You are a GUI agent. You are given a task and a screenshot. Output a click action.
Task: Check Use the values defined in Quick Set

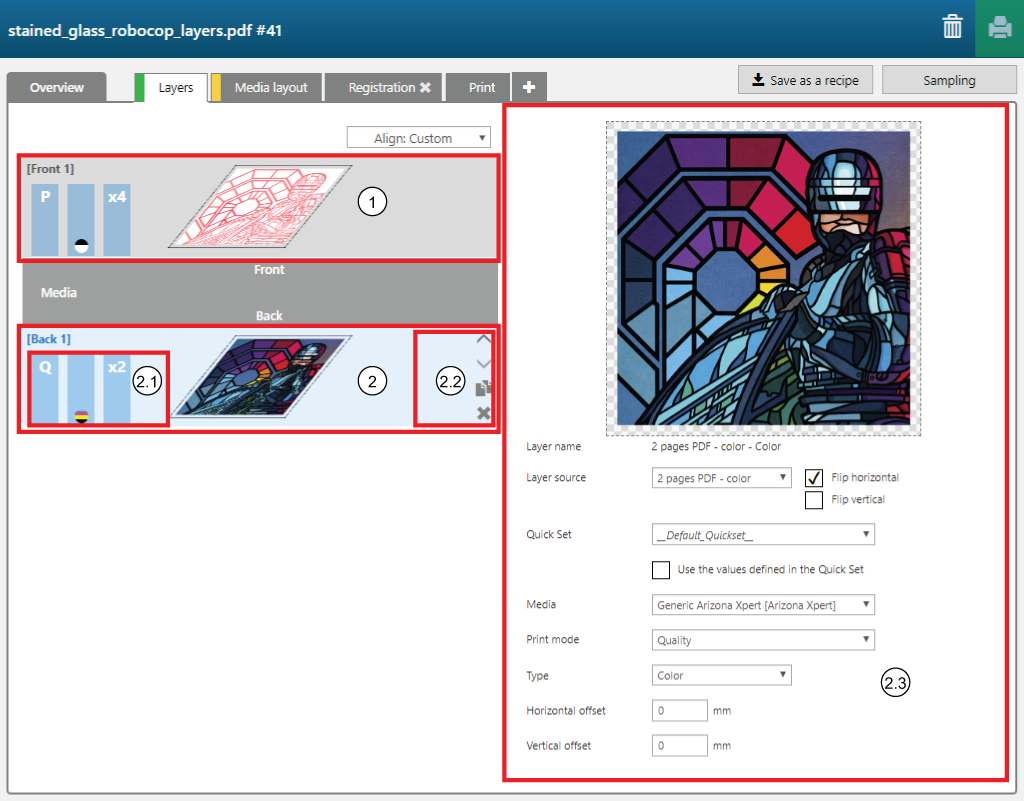[x=661, y=570]
